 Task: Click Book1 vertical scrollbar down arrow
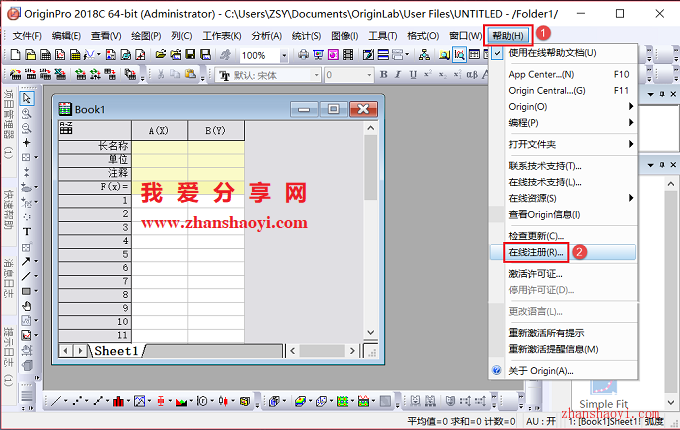click(x=370, y=332)
